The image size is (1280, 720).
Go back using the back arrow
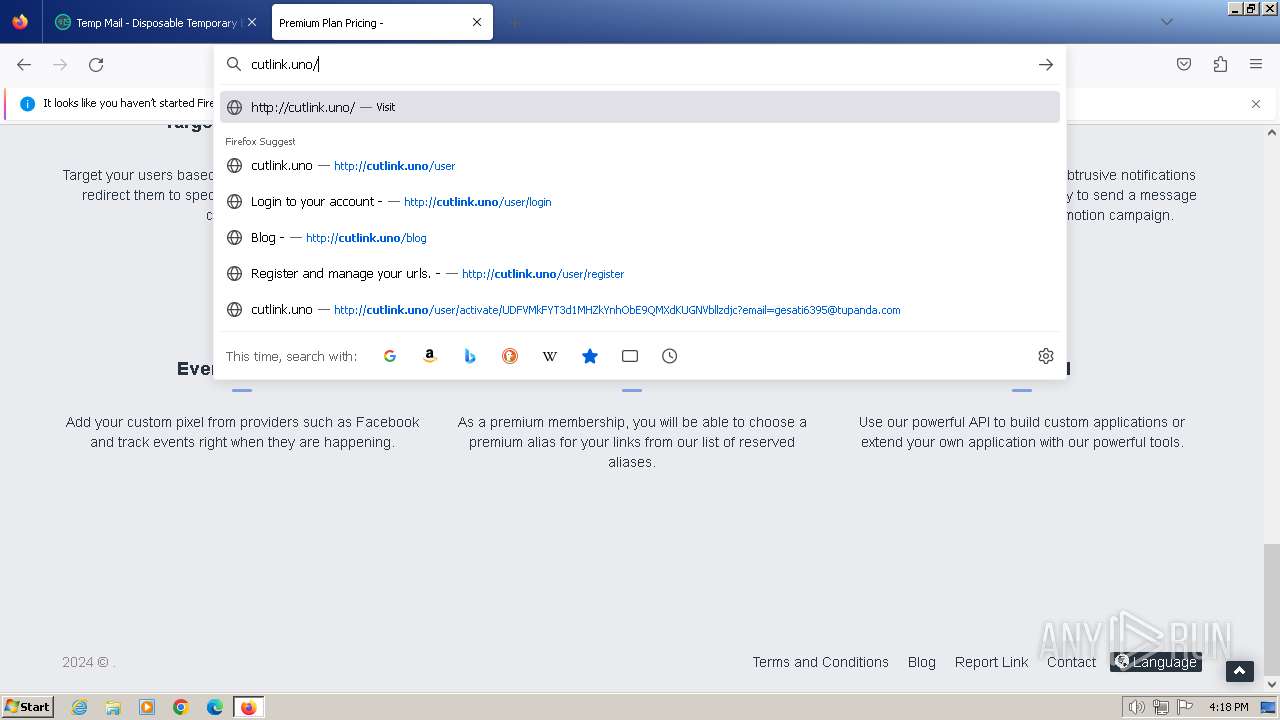24,64
